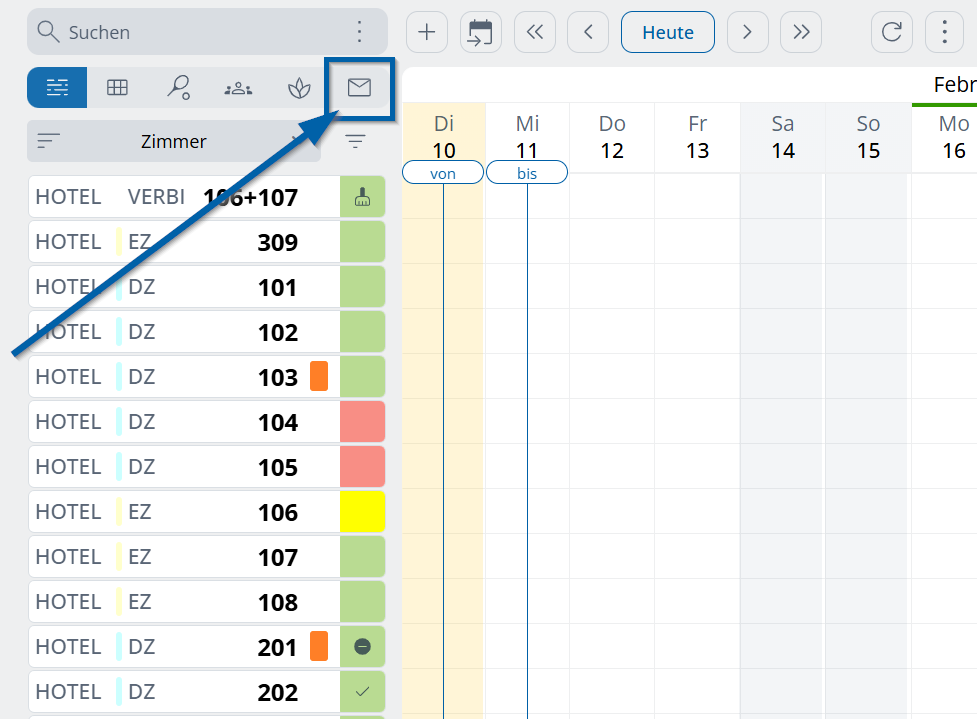Switch to the group people view icon
The height and width of the screenshot is (719, 977).
pos(238,88)
